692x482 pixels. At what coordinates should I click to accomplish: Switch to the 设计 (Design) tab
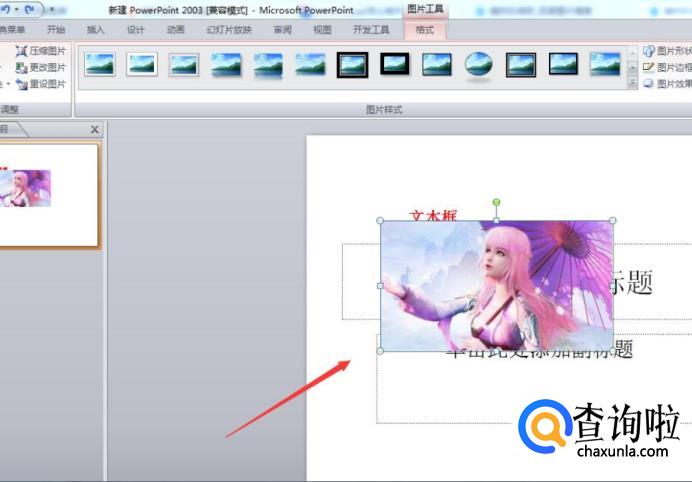135,30
